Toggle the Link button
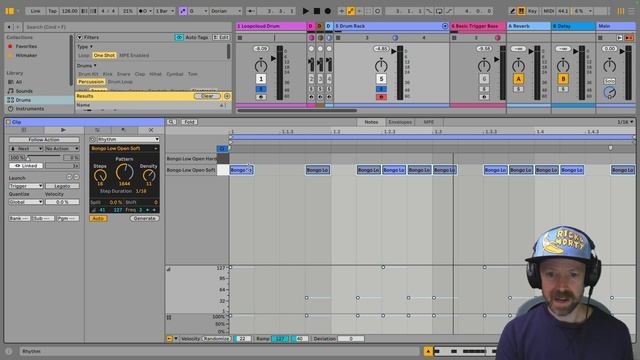 click(x=36, y=11)
